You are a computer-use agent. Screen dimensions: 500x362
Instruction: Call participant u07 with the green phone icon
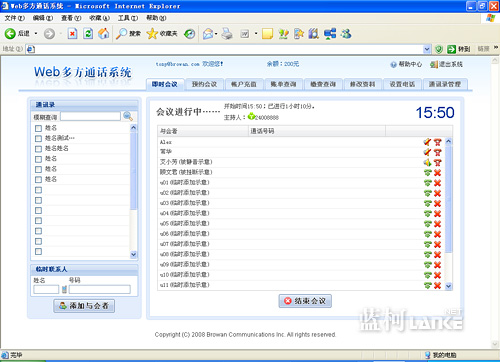(427, 244)
